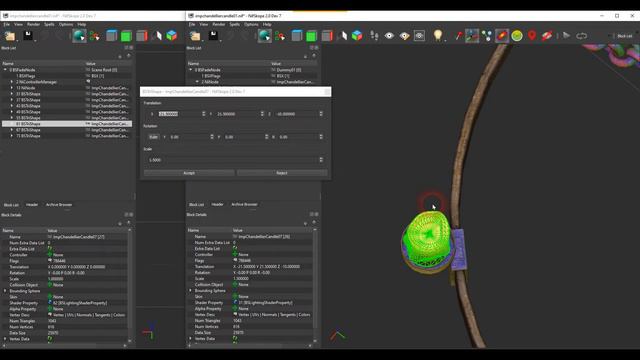640x360 pixels.
Task: Click the Translation Y value field
Action: point(238,114)
